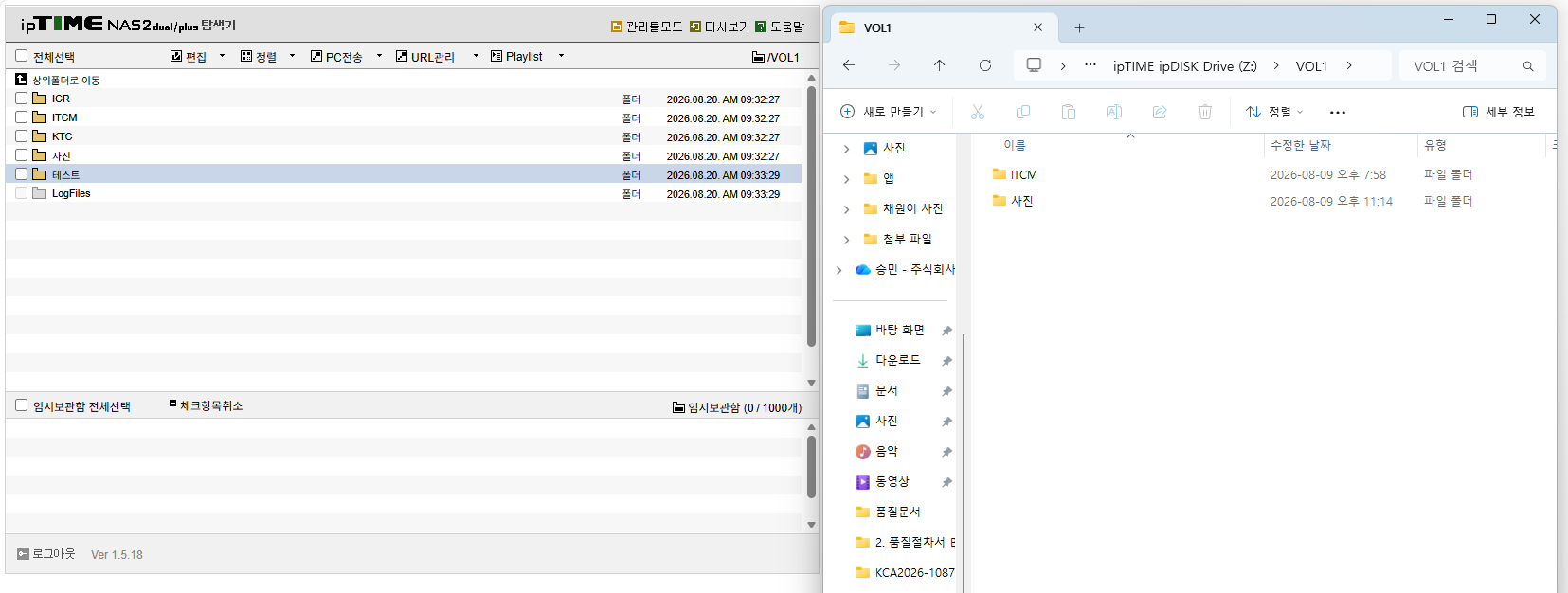Click the 임시보관함 (0 / 1000개) label
This screenshot has height=593, width=1568.
pos(737,407)
